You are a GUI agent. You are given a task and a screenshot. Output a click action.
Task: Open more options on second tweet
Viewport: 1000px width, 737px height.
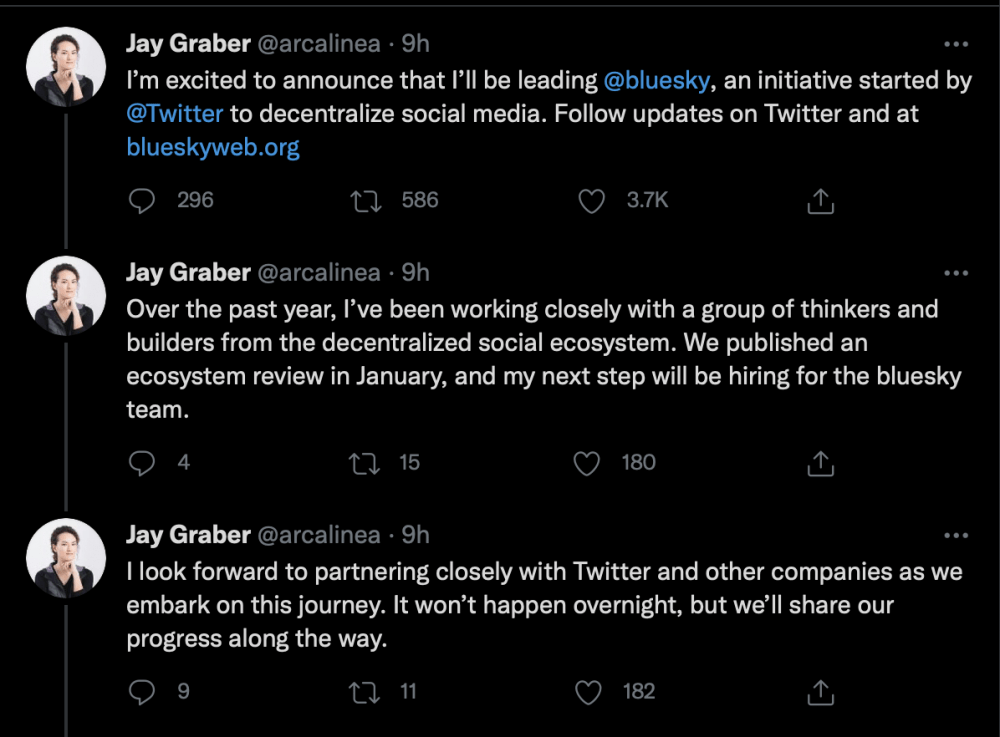[956, 273]
